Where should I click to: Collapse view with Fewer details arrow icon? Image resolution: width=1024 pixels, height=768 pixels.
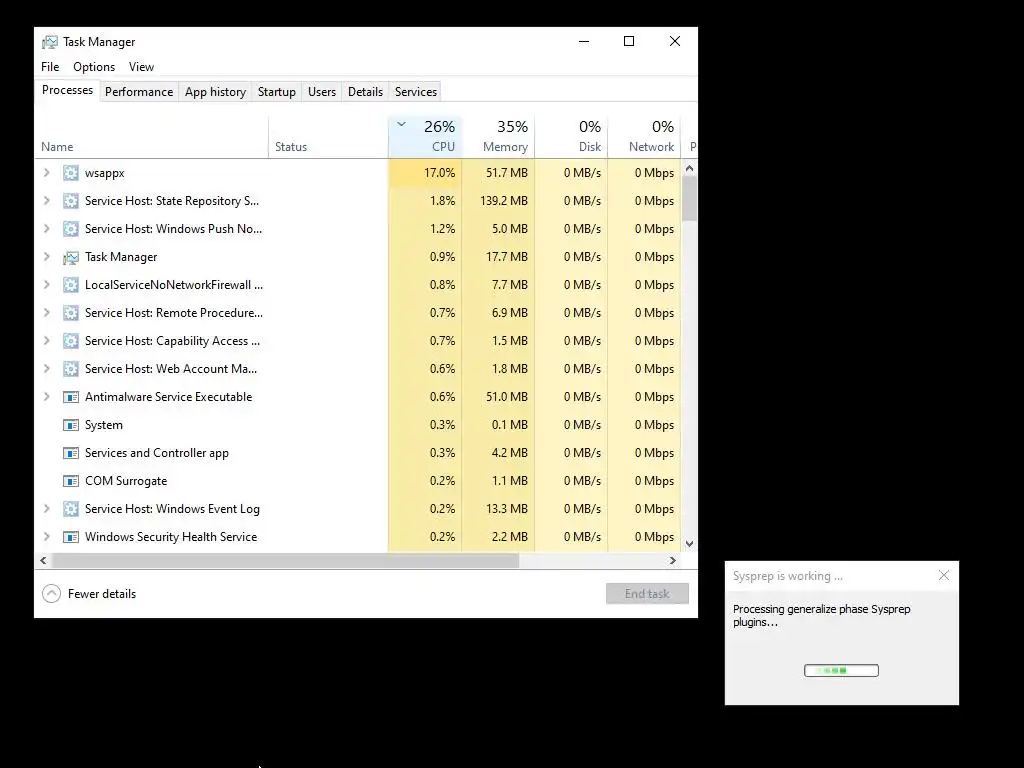pyautogui.click(x=52, y=594)
